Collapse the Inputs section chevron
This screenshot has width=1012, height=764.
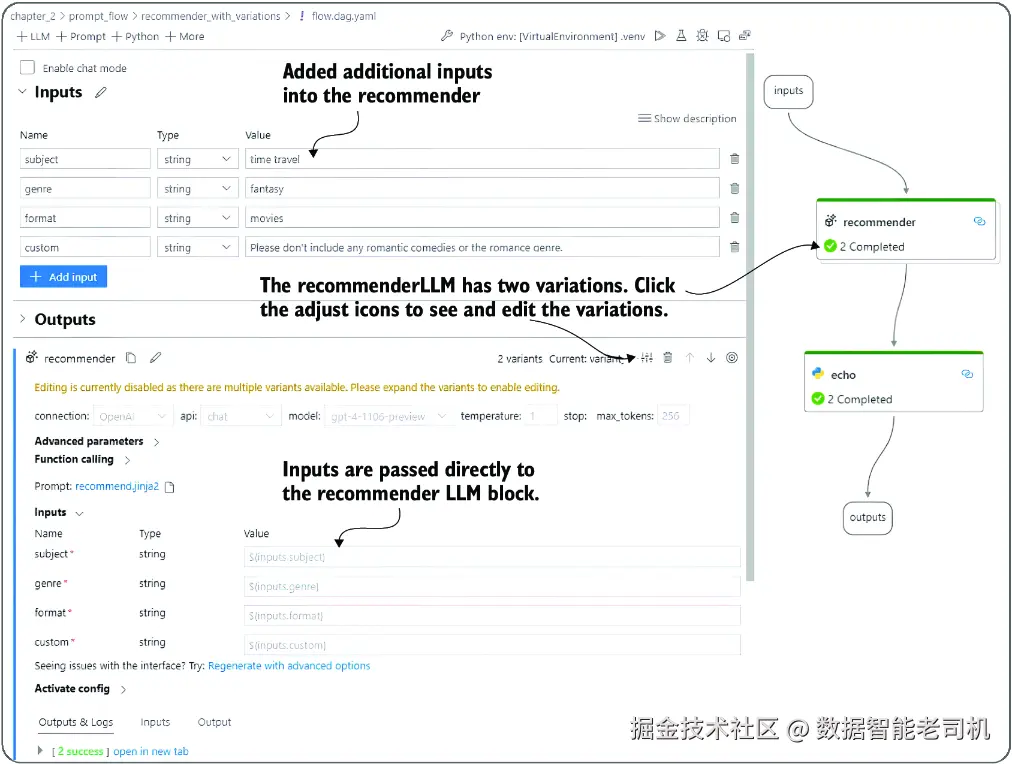(x=23, y=92)
